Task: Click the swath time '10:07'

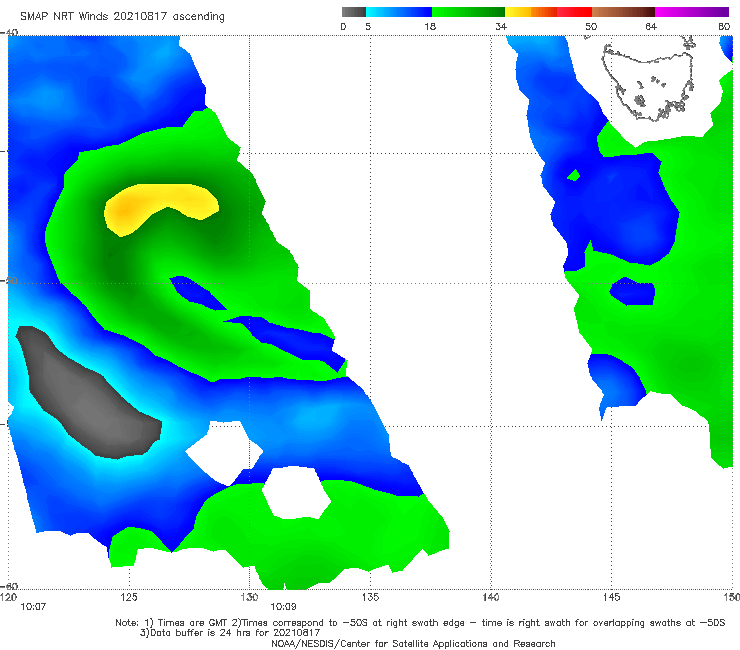Action: click(33, 607)
